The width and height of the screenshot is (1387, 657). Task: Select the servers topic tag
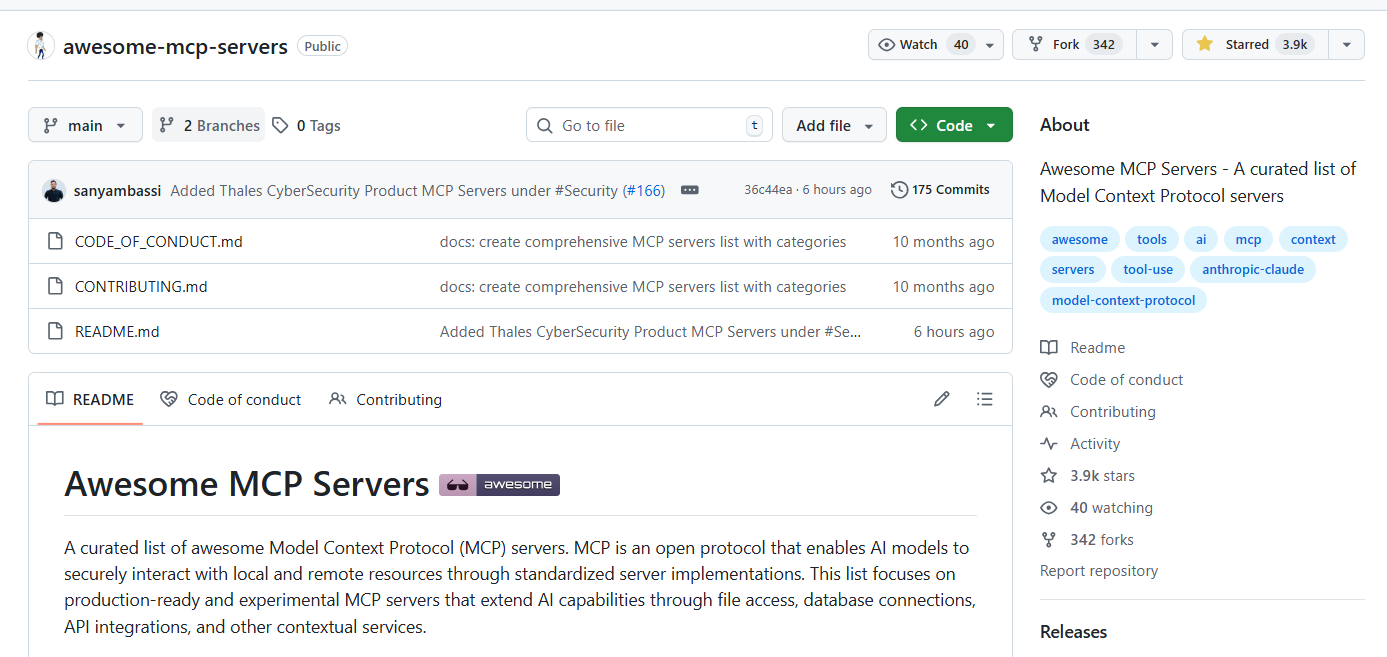pyautogui.click(x=1073, y=269)
